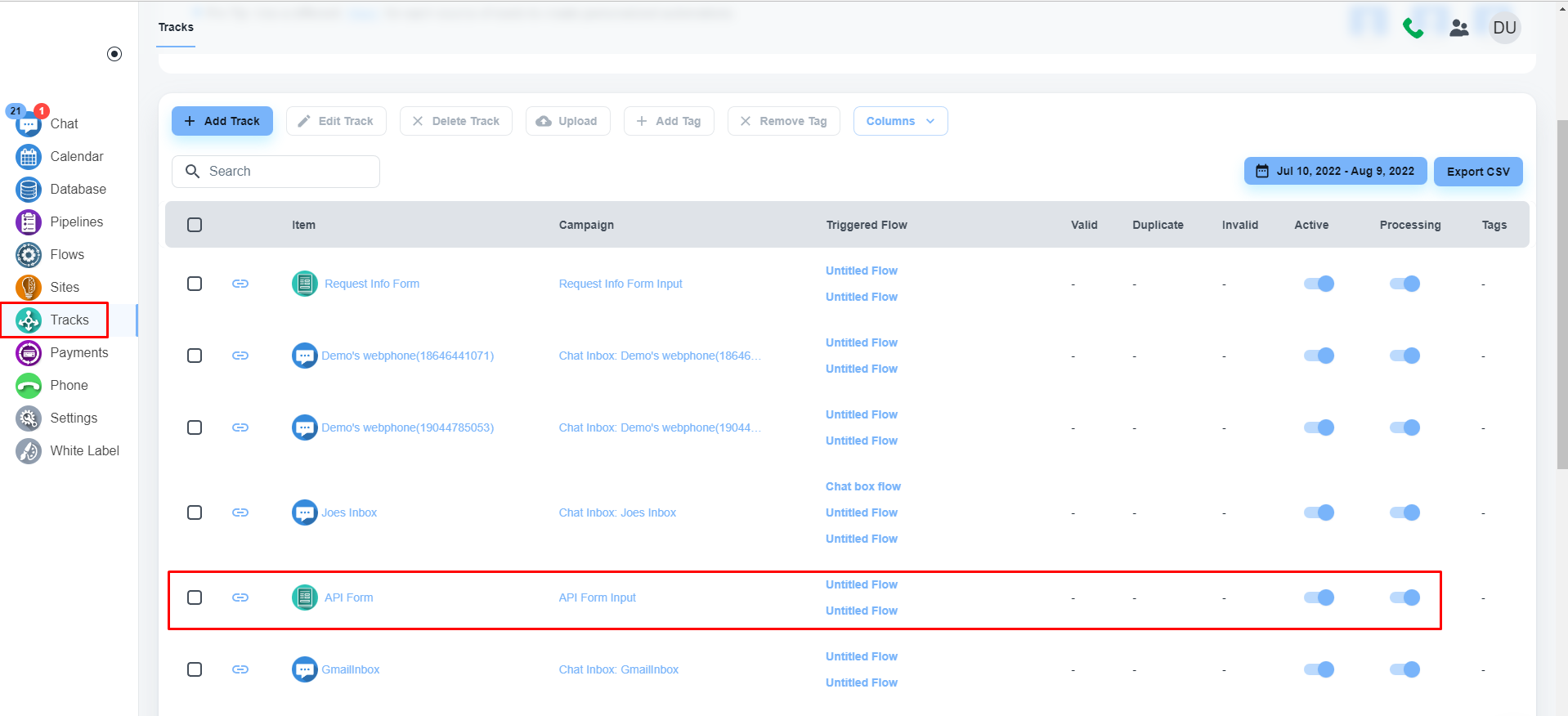This screenshot has height=716, width=1568.
Task: Select the Tracks tab at top
Action: [176, 28]
